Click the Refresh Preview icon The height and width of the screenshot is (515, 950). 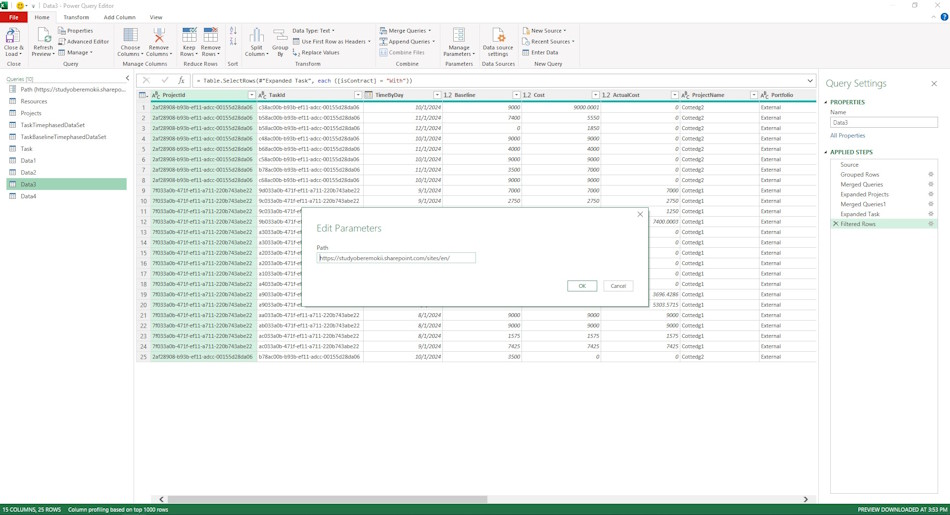coord(43,35)
